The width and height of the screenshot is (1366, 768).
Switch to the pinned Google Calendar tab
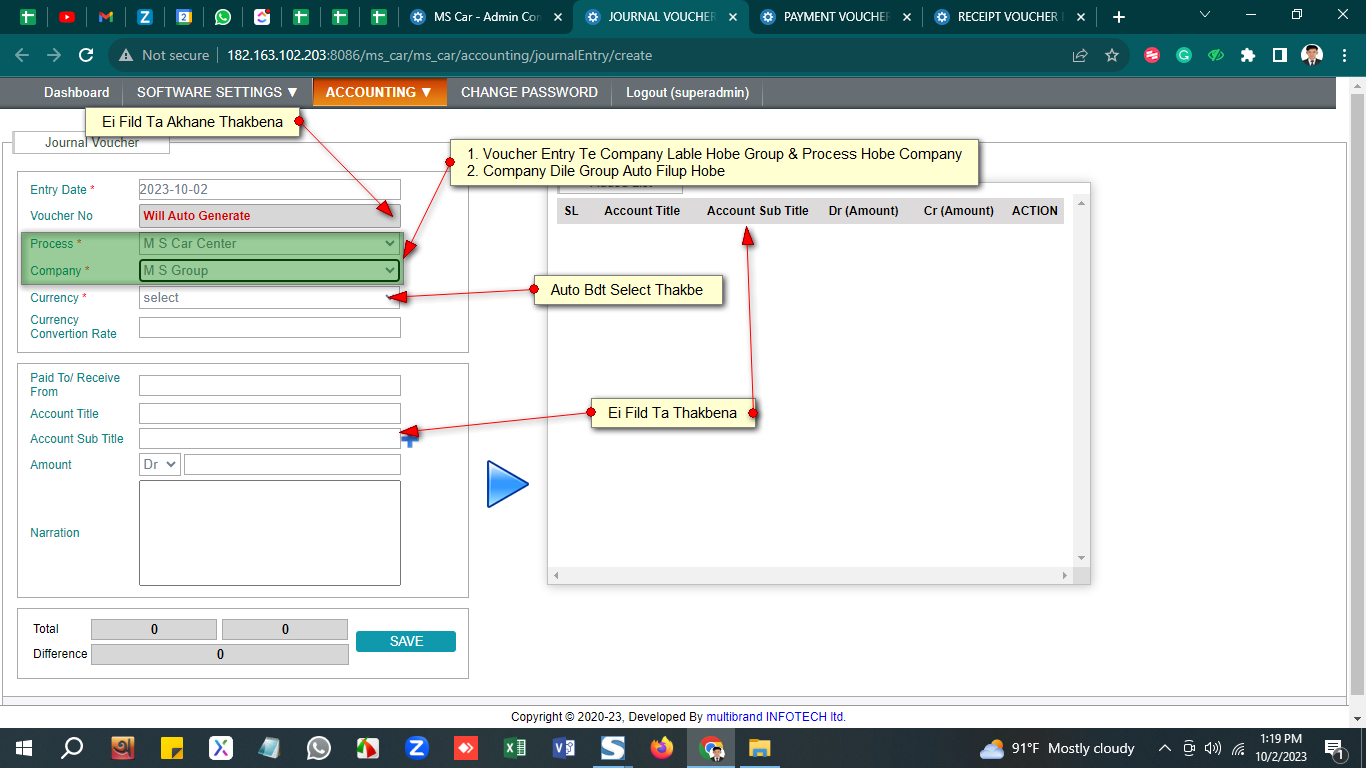click(184, 17)
